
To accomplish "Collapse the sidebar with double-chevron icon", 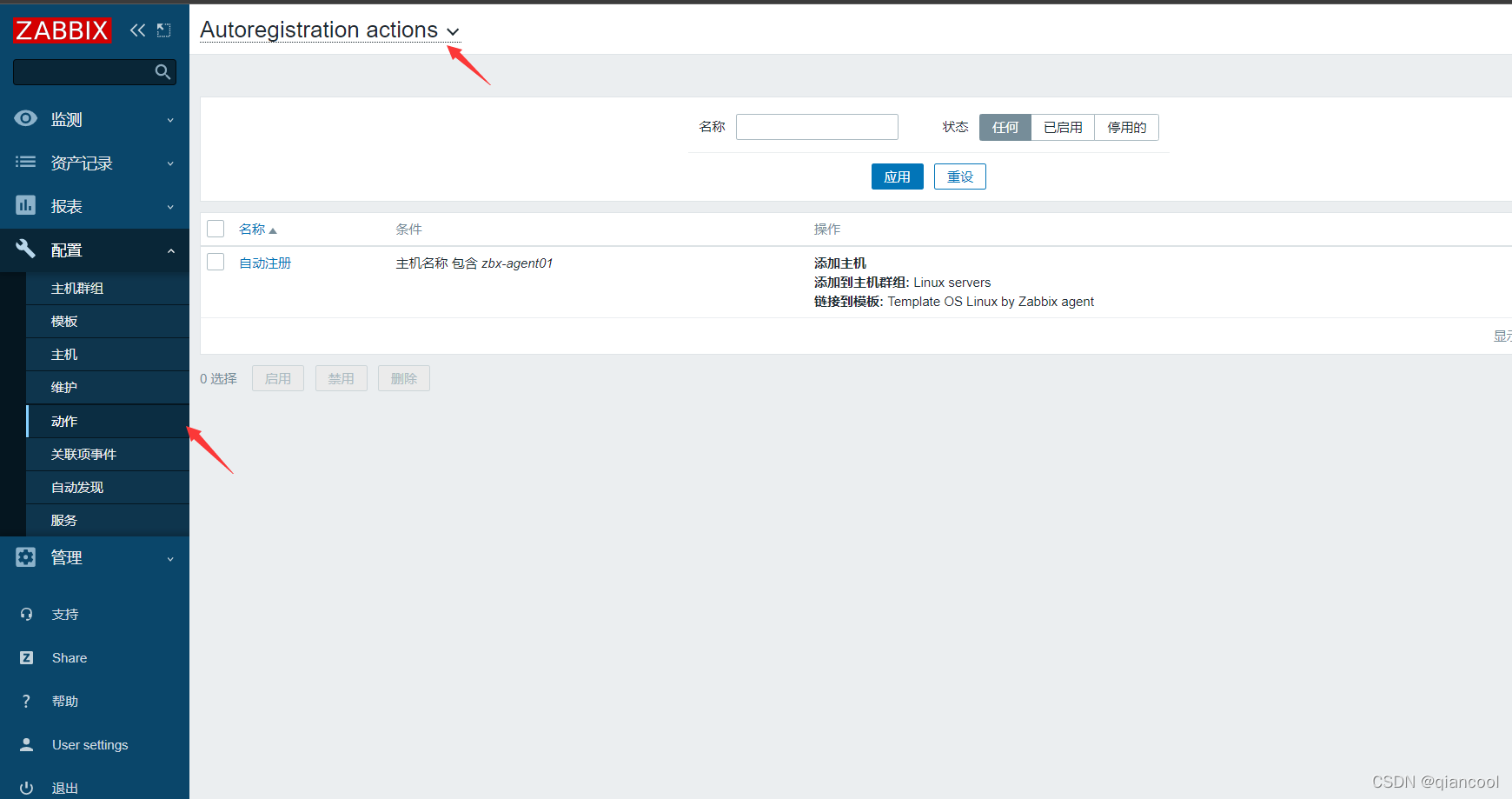I will [x=137, y=30].
